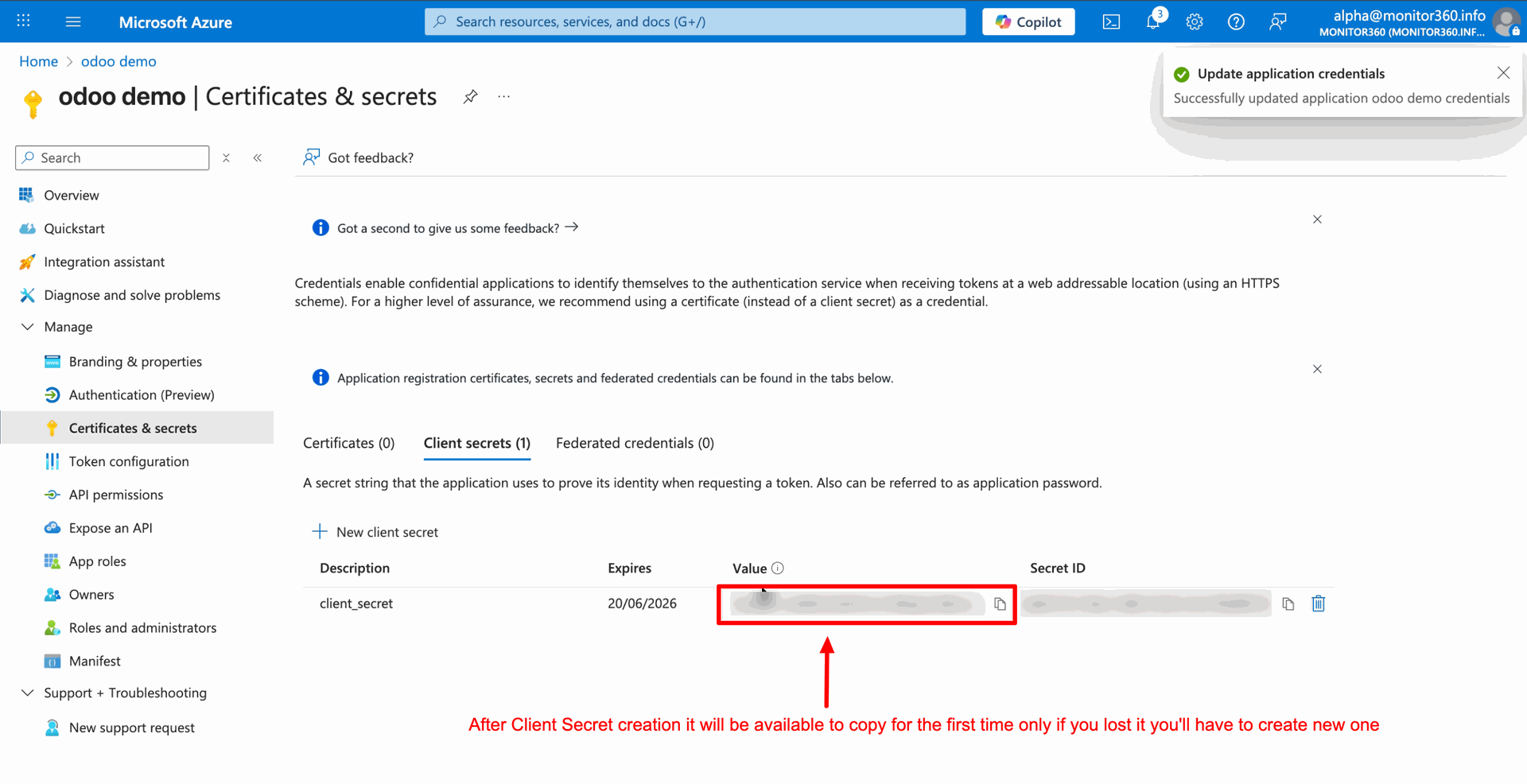Pin the odoo demo page
This screenshot has width=1527, height=784.
(471, 96)
